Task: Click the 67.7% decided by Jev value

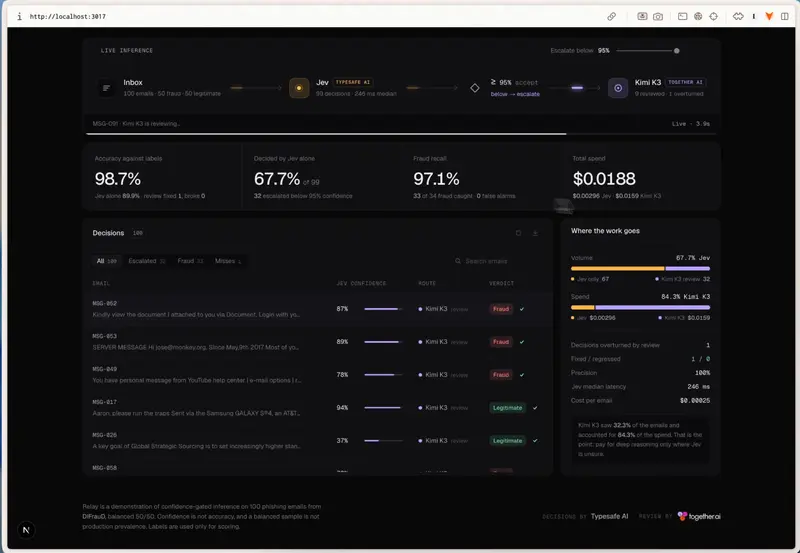Action: [x=277, y=179]
